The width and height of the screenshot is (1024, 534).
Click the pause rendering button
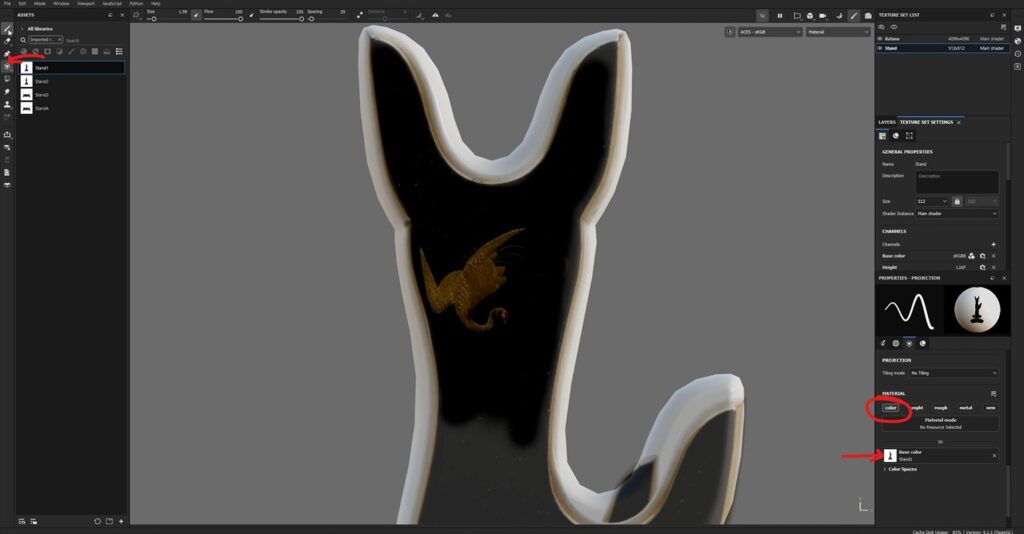coord(779,16)
